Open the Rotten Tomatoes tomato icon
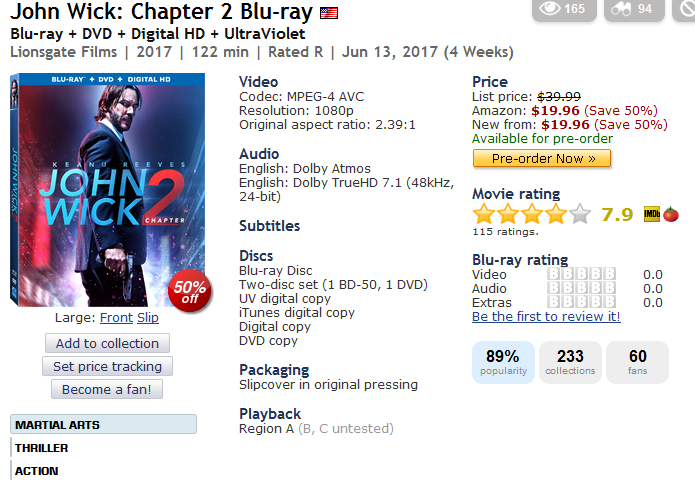Viewport: 695px width, 485px height. [x=671, y=214]
